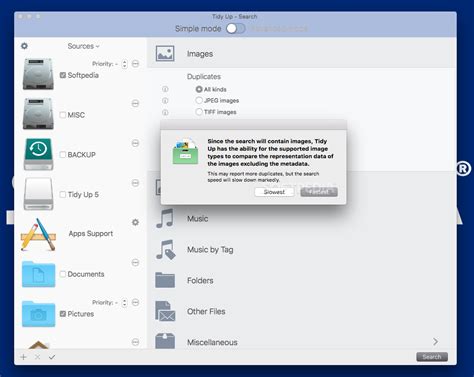The height and width of the screenshot is (377, 474).
Task: Click info icon beside TIFF images
Action: click(165, 112)
